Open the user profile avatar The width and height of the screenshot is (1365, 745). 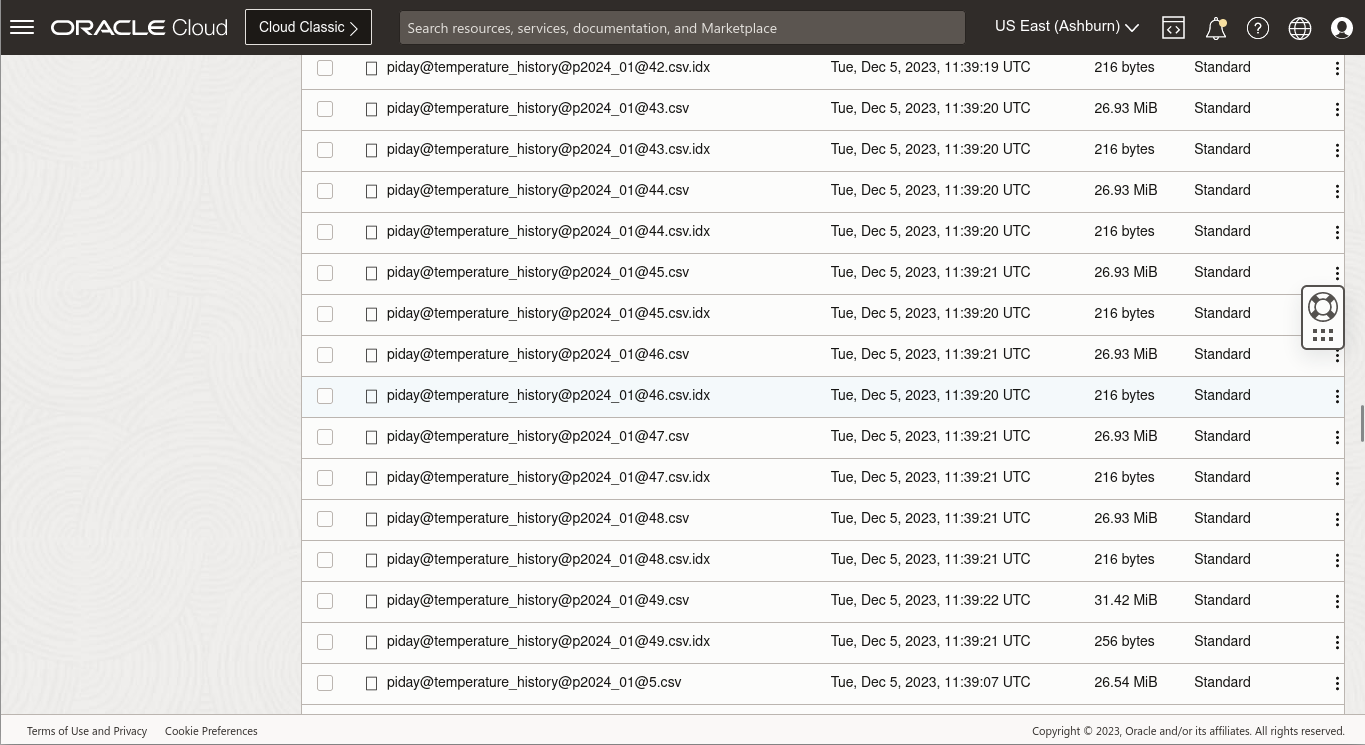[1341, 28]
